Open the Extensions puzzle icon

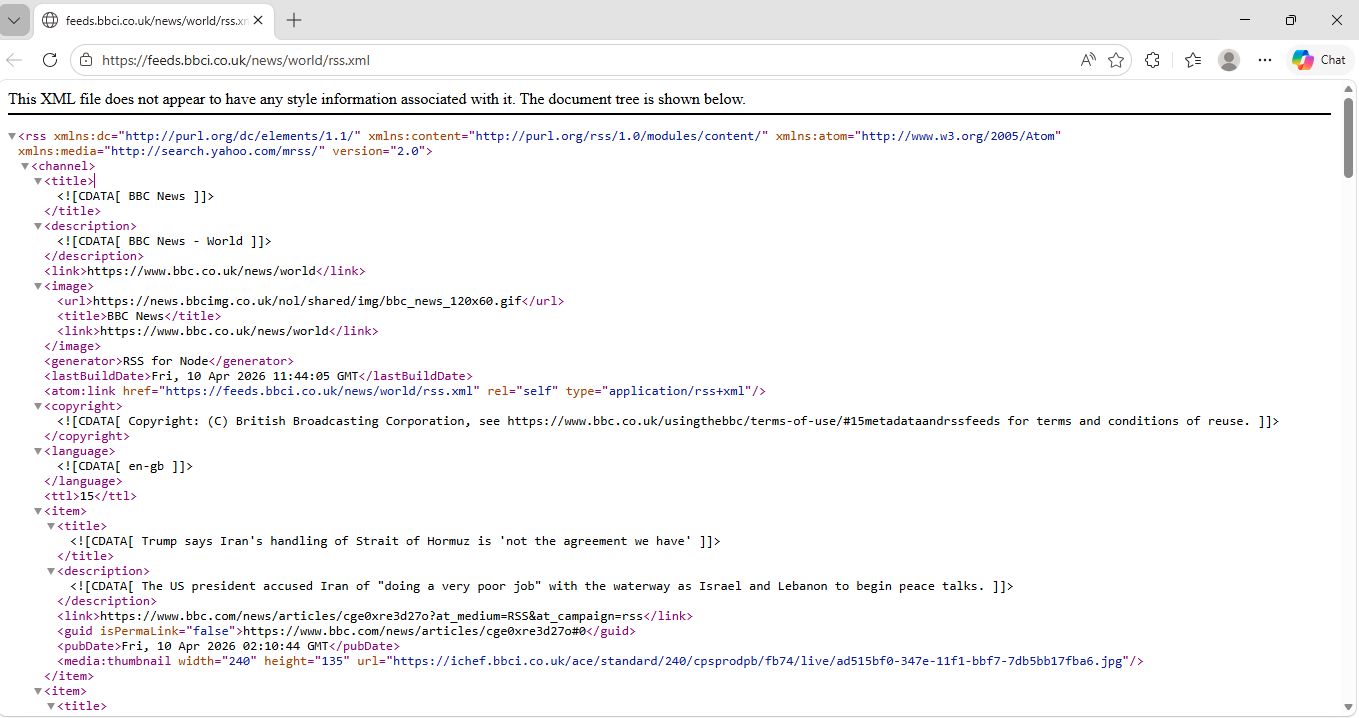pyautogui.click(x=1152, y=60)
